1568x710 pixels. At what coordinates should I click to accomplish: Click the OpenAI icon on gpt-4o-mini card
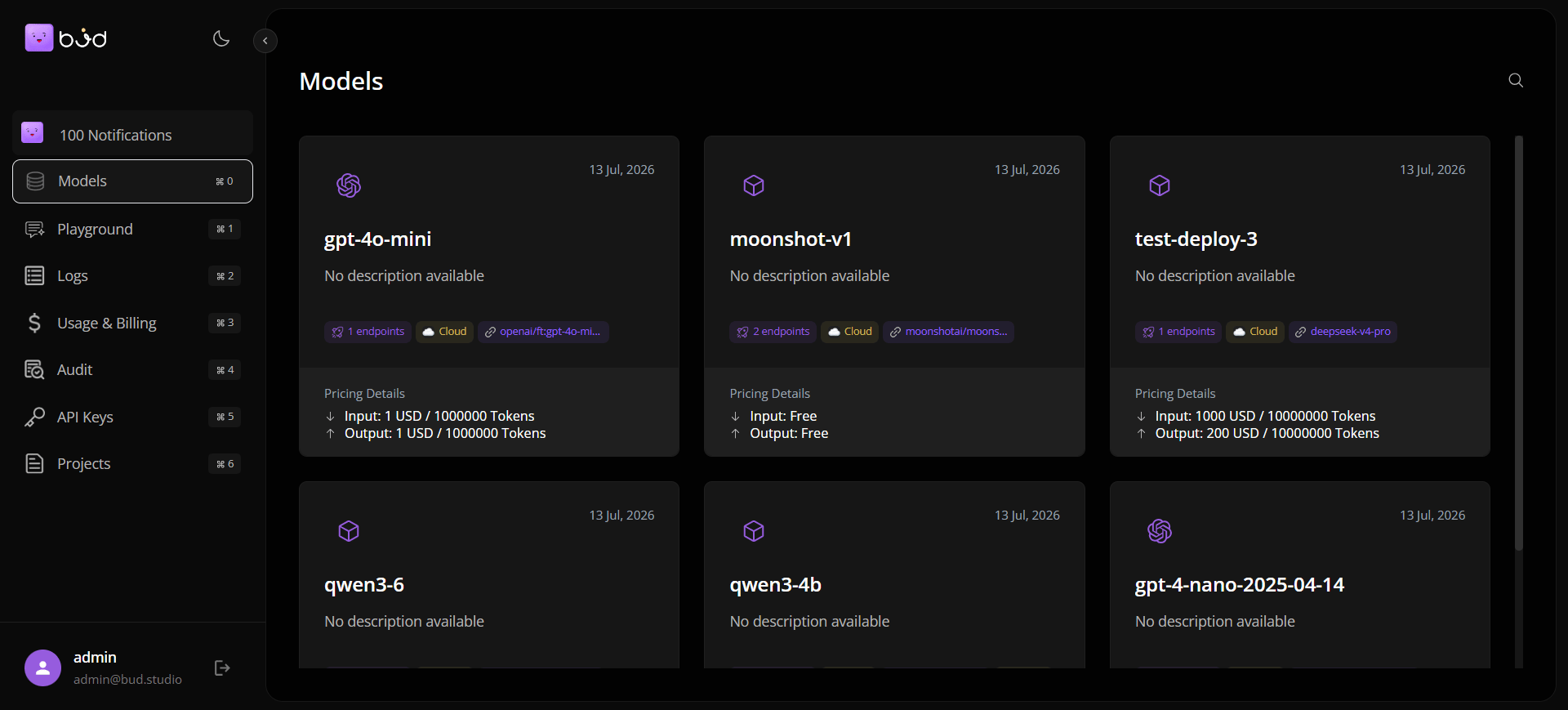coord(349,185)
